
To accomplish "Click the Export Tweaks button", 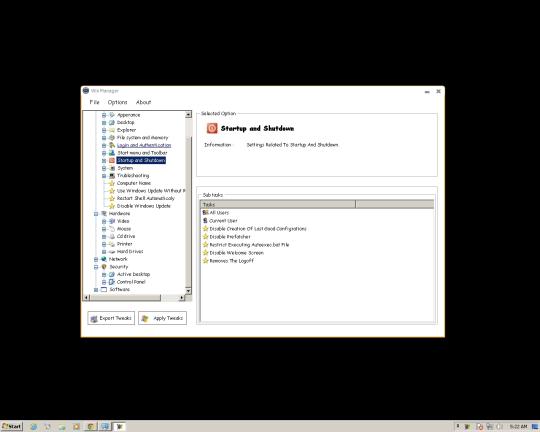I will point(111,318).
